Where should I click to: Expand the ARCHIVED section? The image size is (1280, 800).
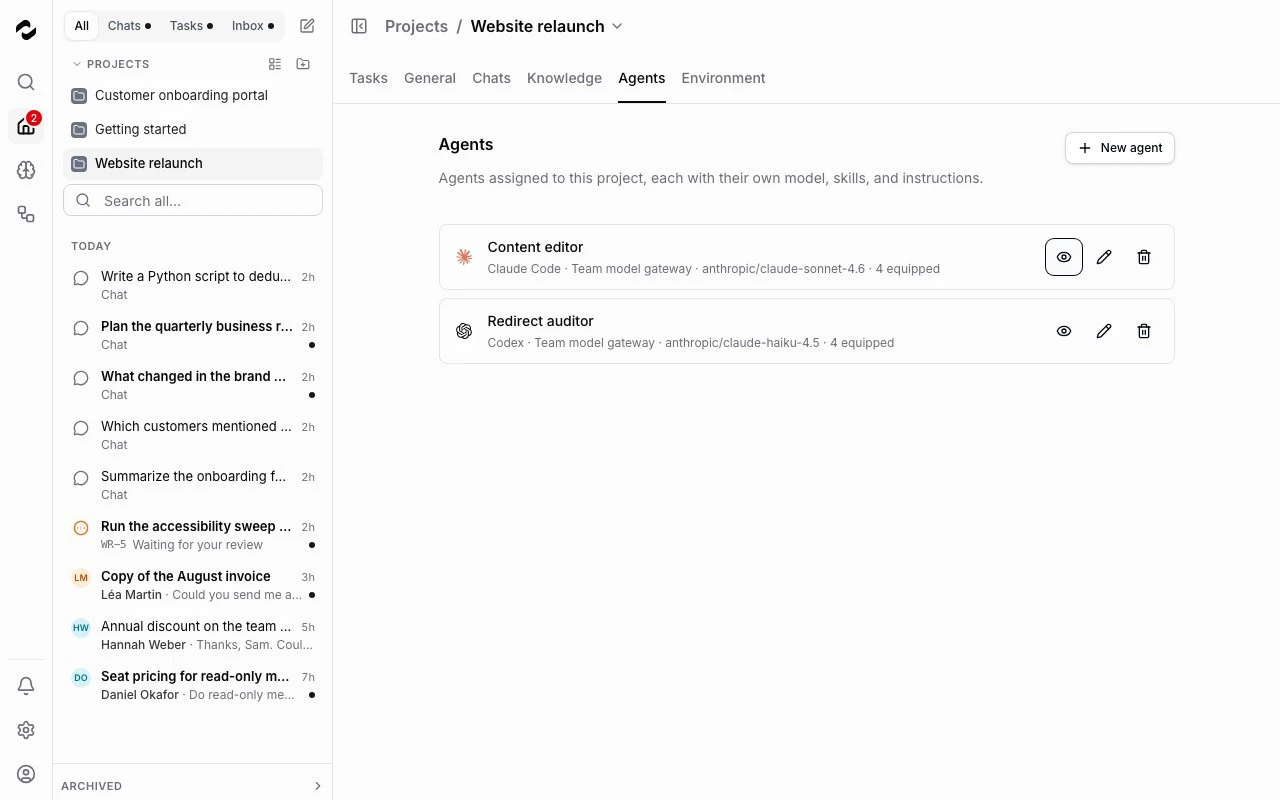tap(192, 786)
